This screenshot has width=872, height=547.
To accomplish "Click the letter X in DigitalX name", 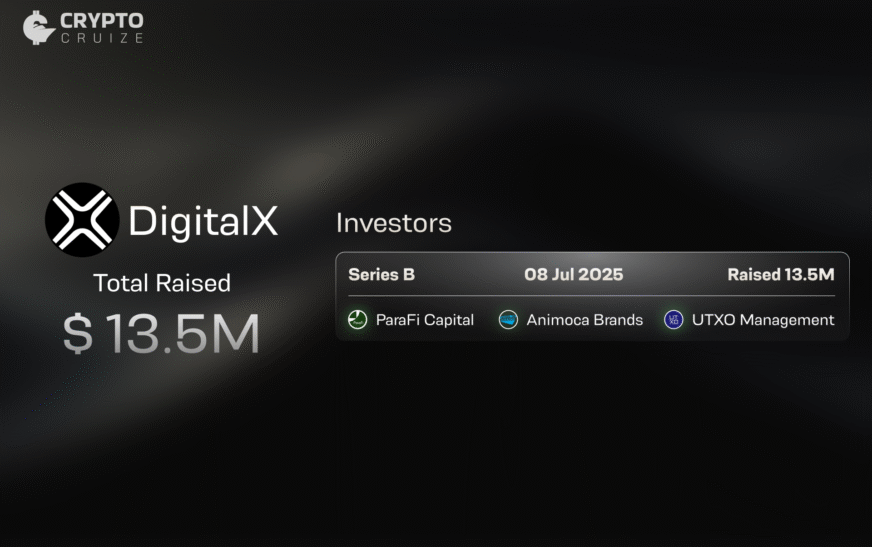I will click(x=263, y=221).
